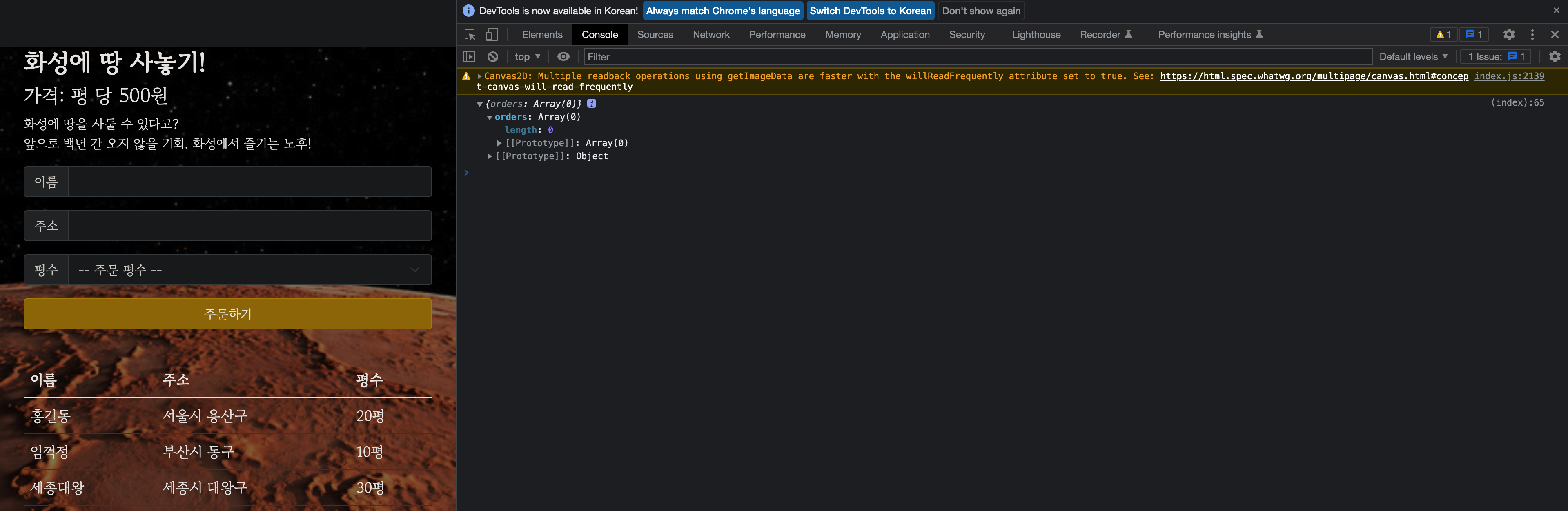
Task: Click the 이름 table column header
Action: (43, 380)
